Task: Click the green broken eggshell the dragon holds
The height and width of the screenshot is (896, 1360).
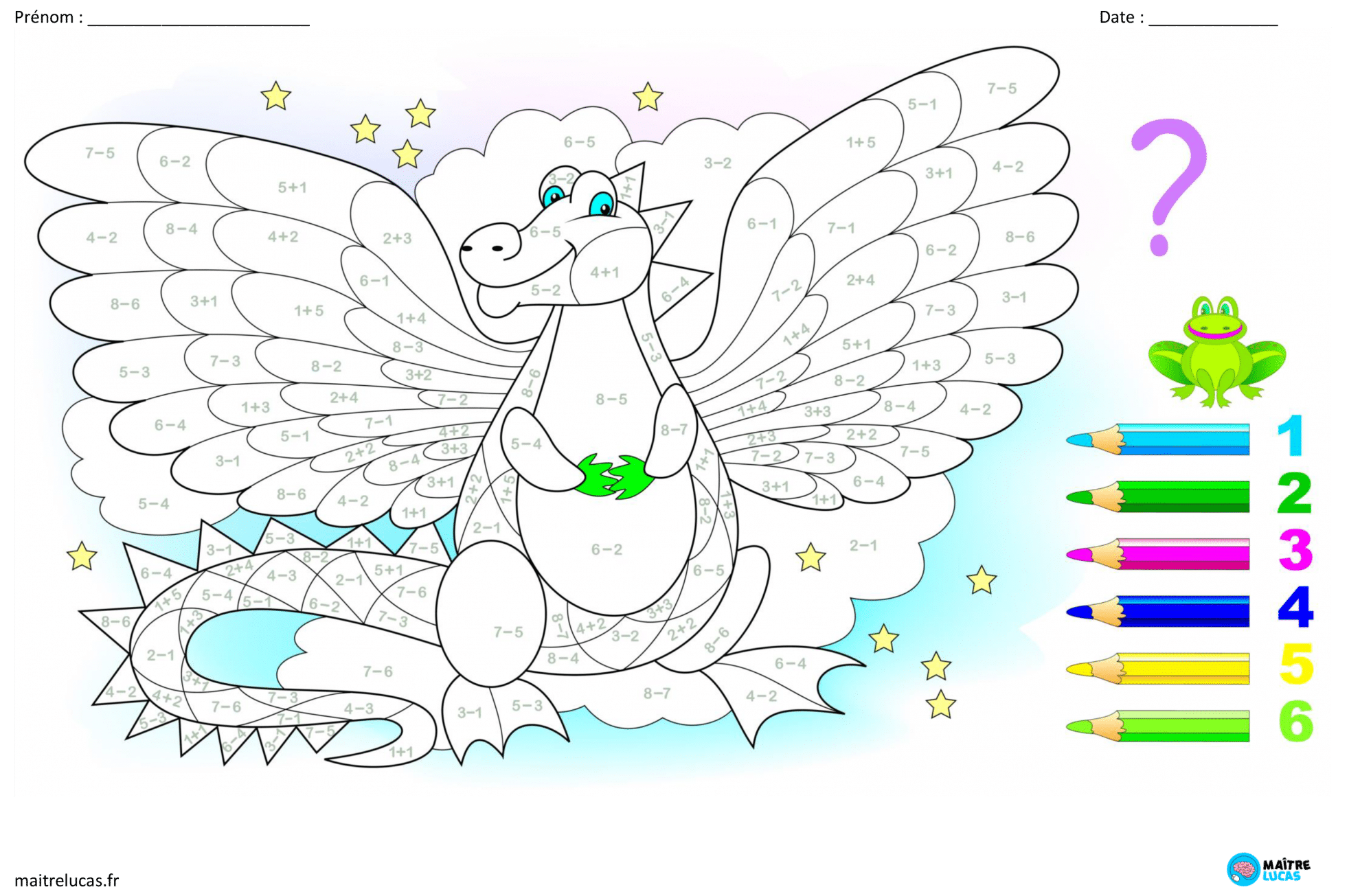Action: (615, 476)
